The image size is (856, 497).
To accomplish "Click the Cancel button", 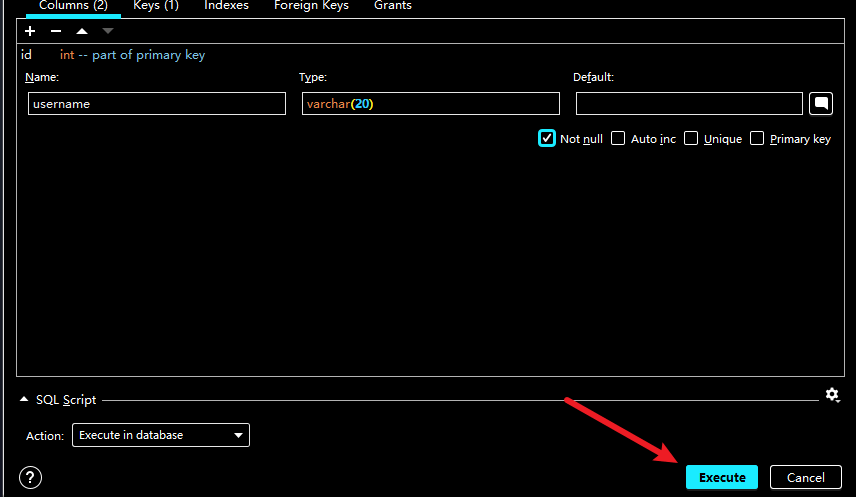I will 805,477.
